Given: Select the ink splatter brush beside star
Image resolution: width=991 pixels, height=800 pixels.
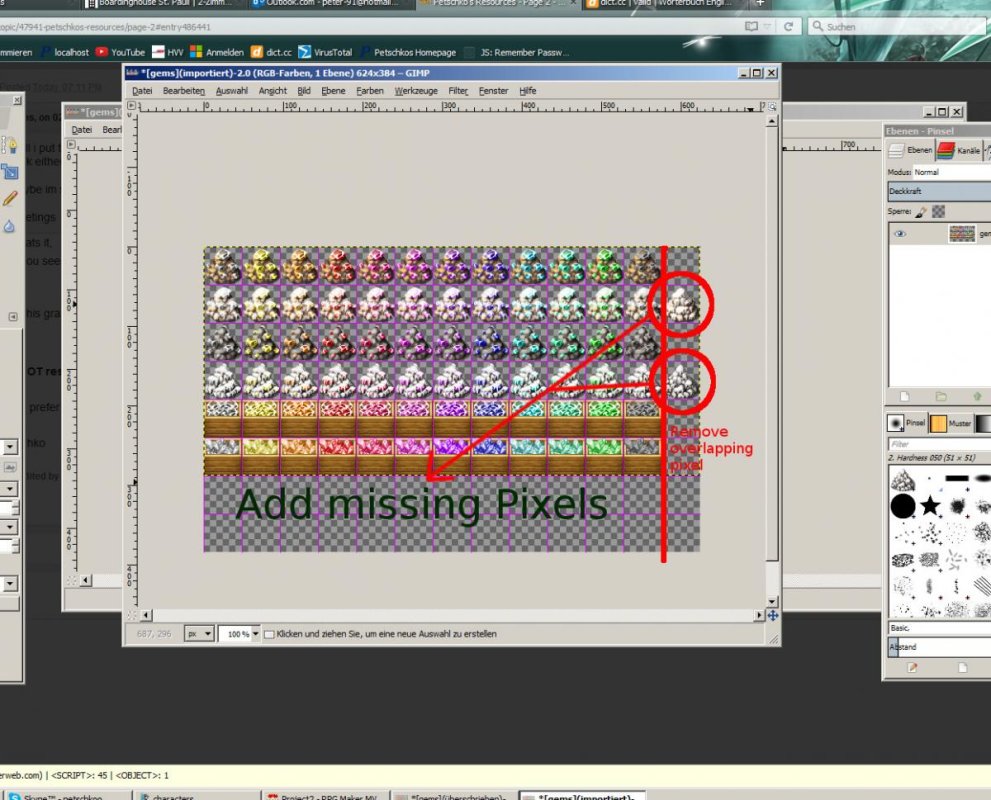Looking at the screenshot, I should click(x=957, y=506).
